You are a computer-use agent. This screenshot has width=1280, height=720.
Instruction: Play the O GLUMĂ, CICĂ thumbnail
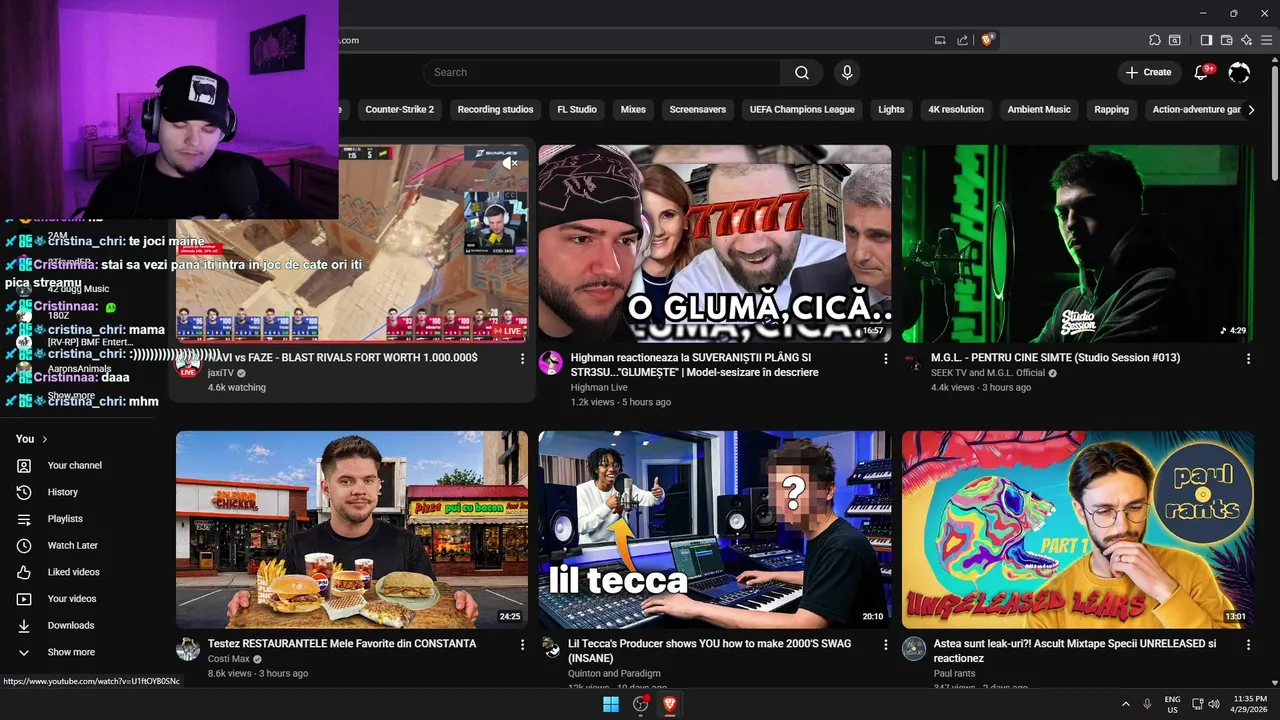(714, 243)
